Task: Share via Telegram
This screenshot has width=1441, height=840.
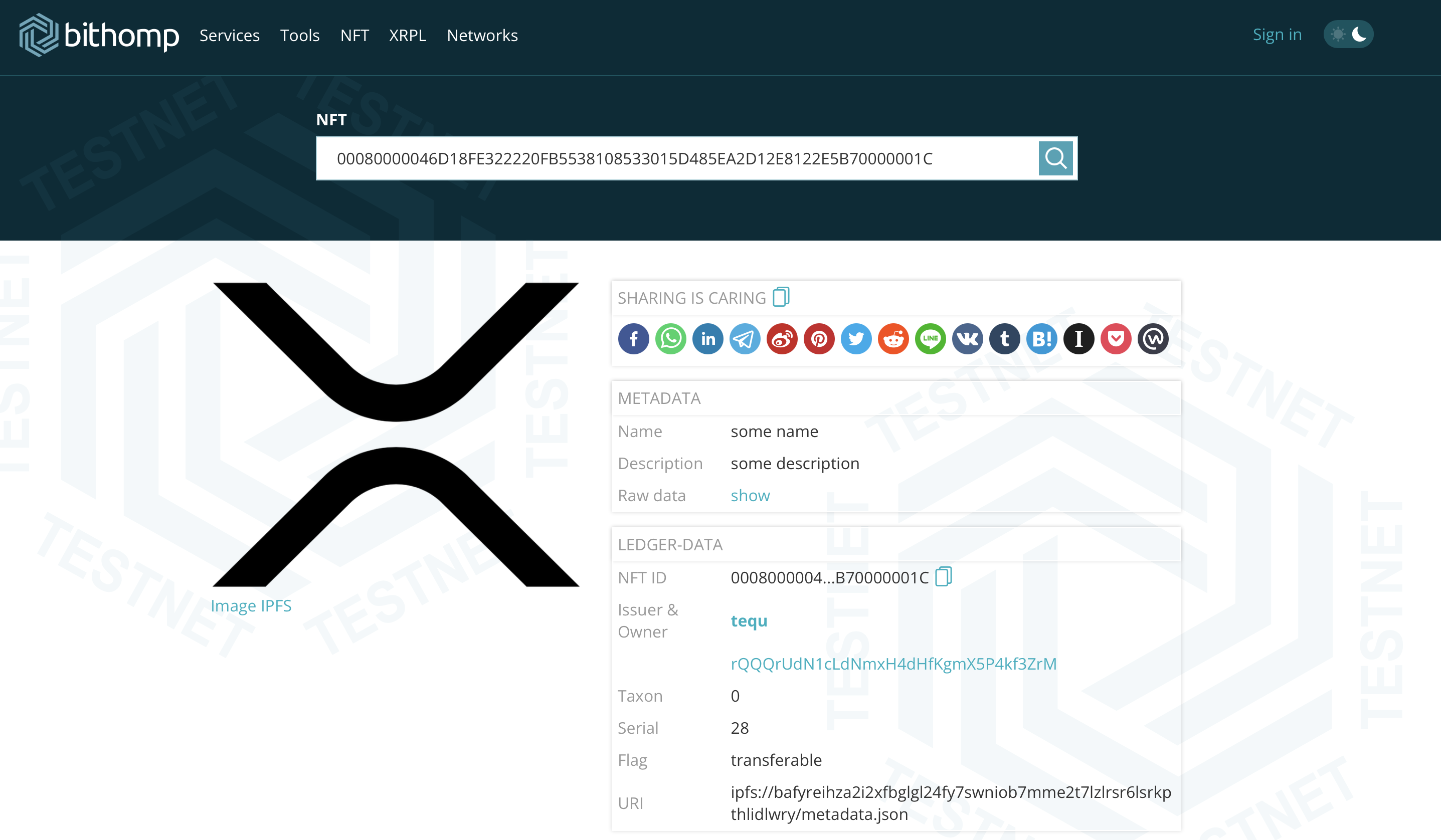Action: tap(745, 339)
